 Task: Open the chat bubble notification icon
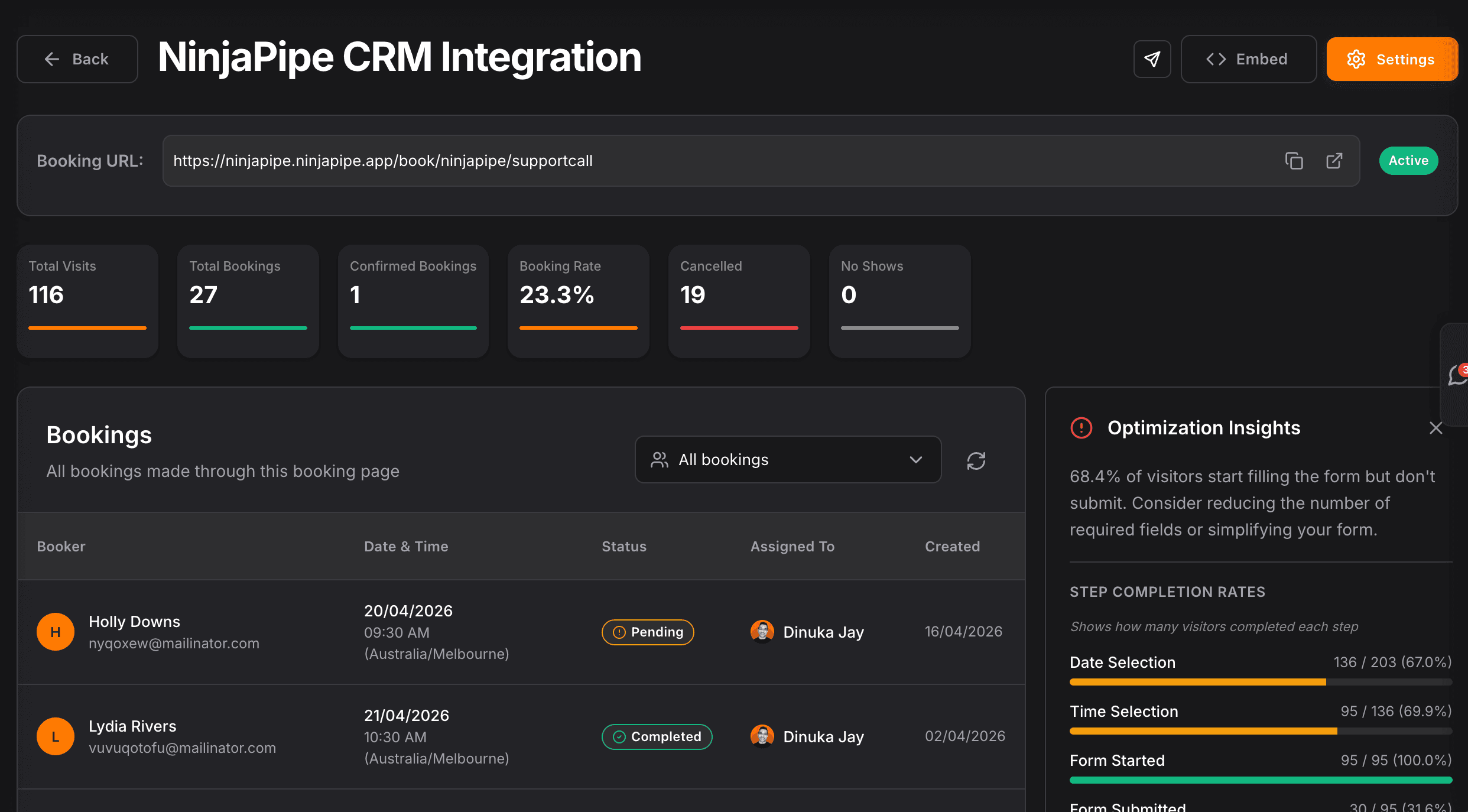point(1457,375)
